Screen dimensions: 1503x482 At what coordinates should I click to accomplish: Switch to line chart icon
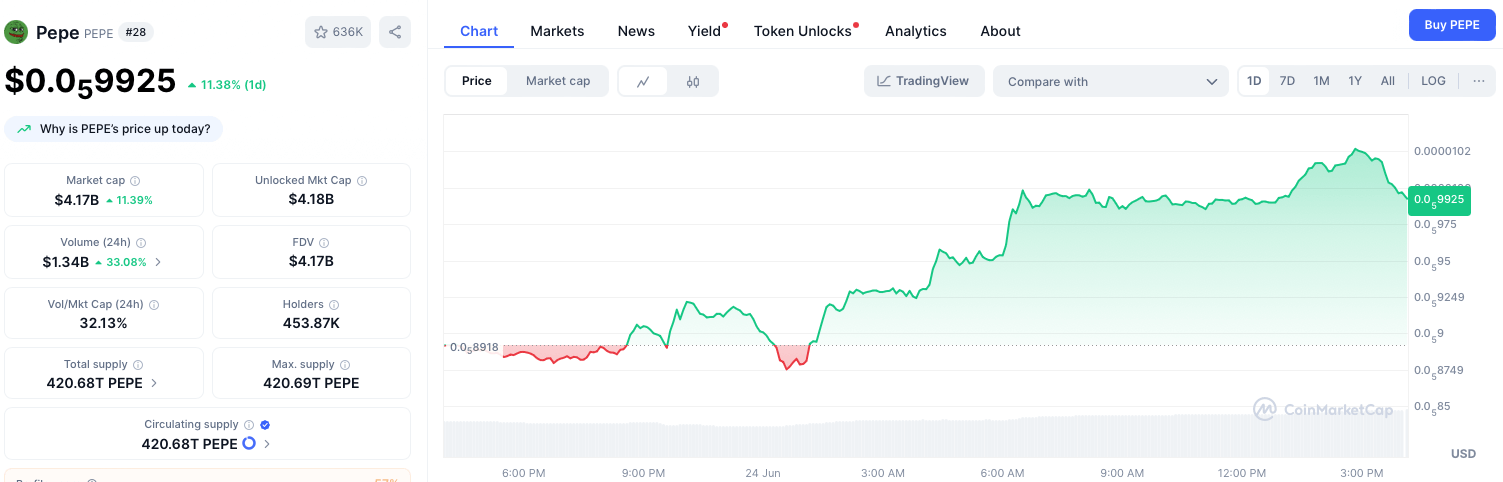(x=644, y=81)
